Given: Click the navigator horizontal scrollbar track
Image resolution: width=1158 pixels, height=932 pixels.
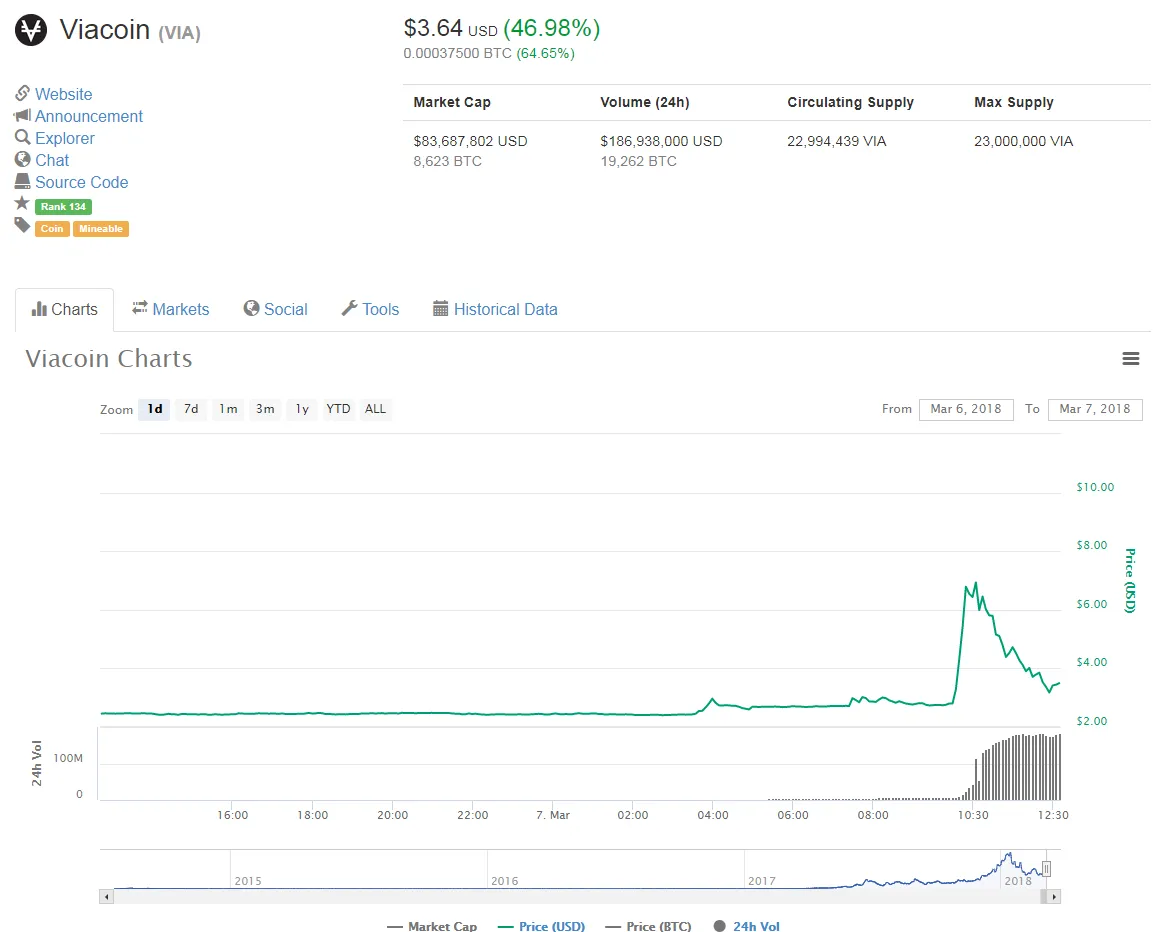Looking at the screenshot, I should pos(580,897).
